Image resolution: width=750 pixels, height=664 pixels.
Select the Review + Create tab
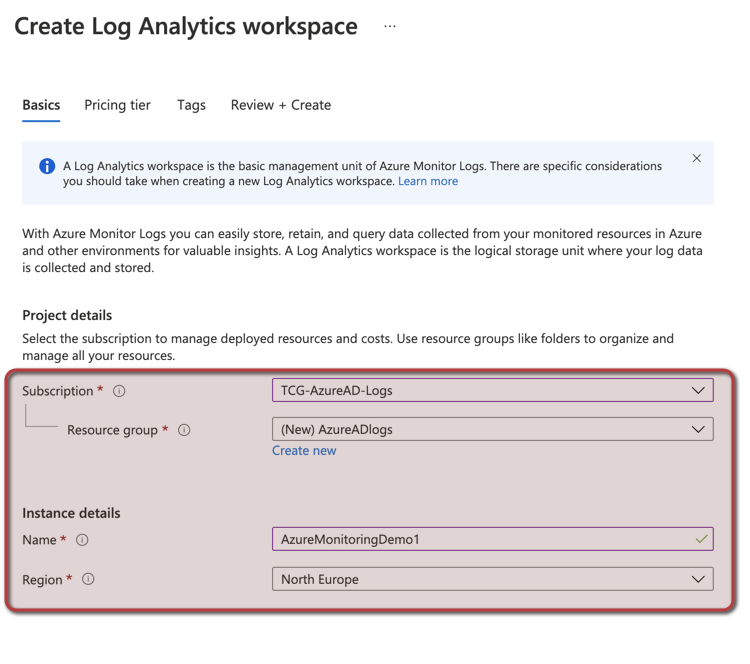(280, 105)
